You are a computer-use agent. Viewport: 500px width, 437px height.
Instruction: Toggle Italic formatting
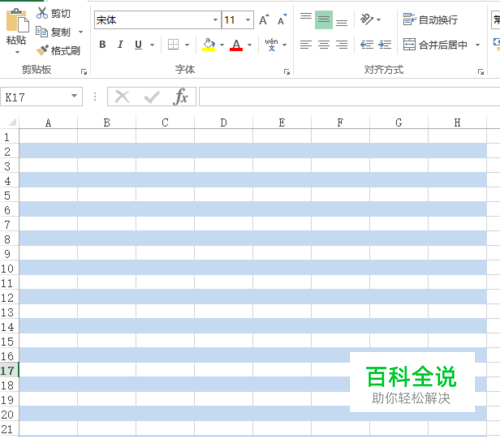coord(120,44)
